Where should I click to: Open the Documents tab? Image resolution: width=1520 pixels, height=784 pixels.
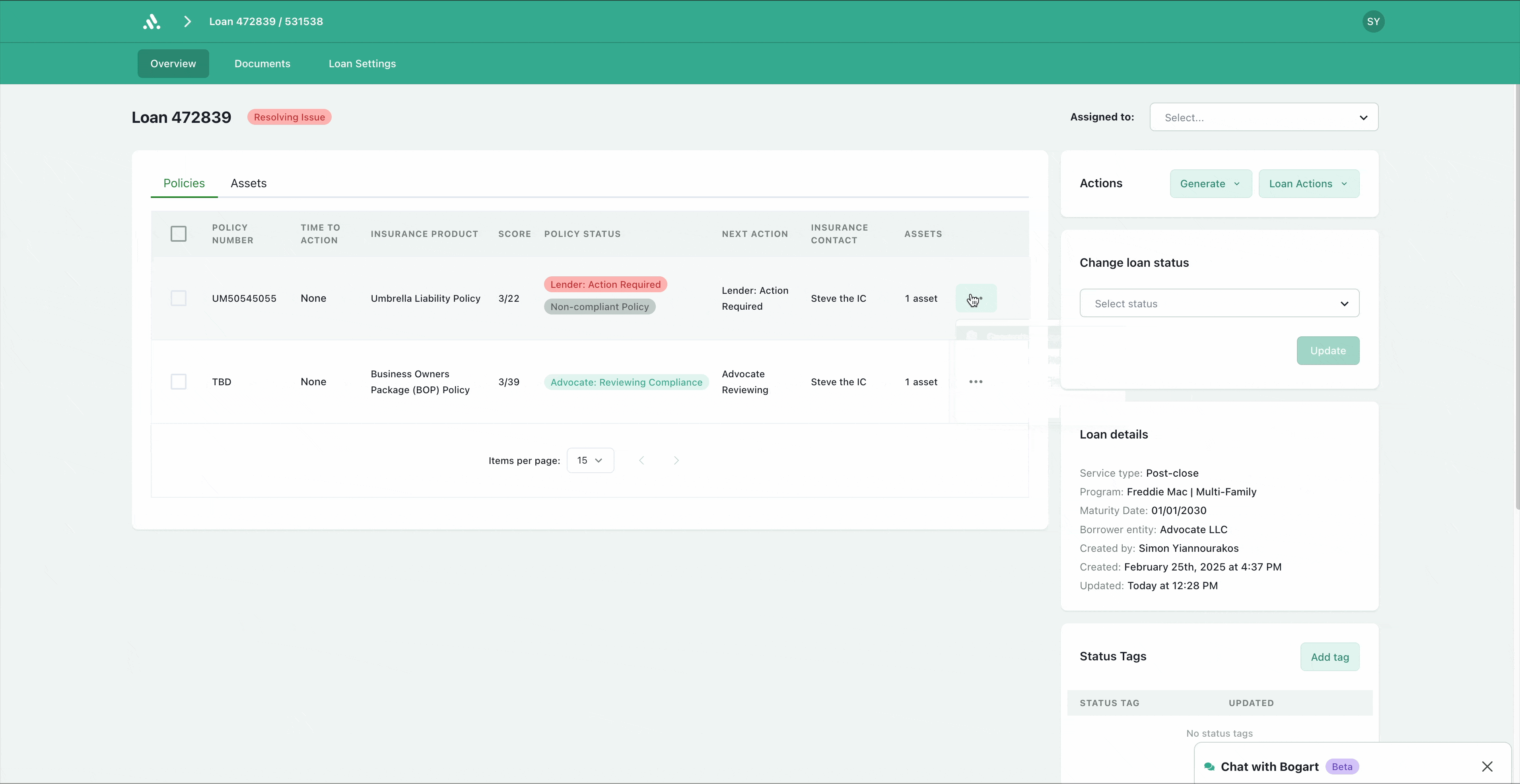coord(262,64)
